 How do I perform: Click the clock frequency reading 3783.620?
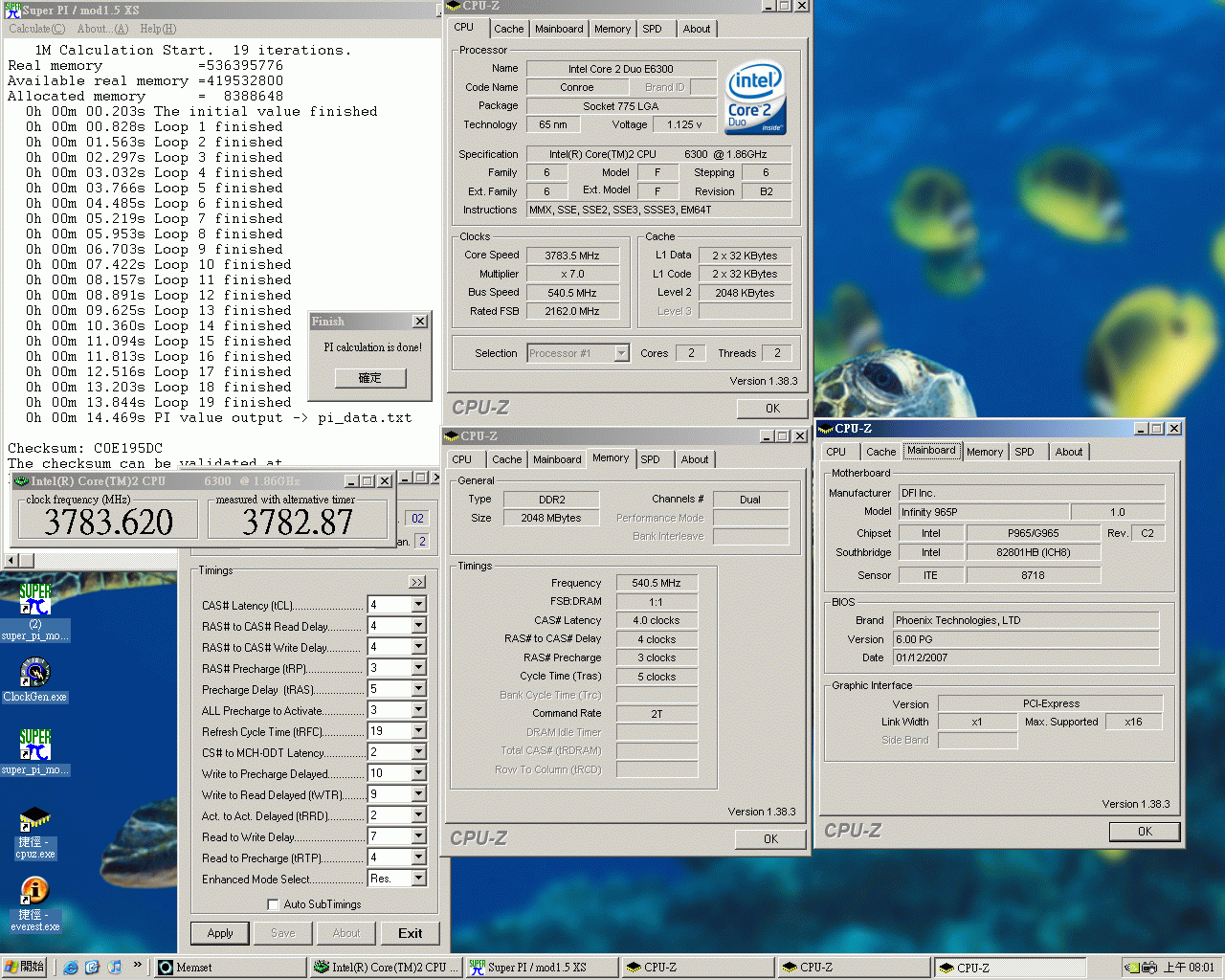coord(108,522)
